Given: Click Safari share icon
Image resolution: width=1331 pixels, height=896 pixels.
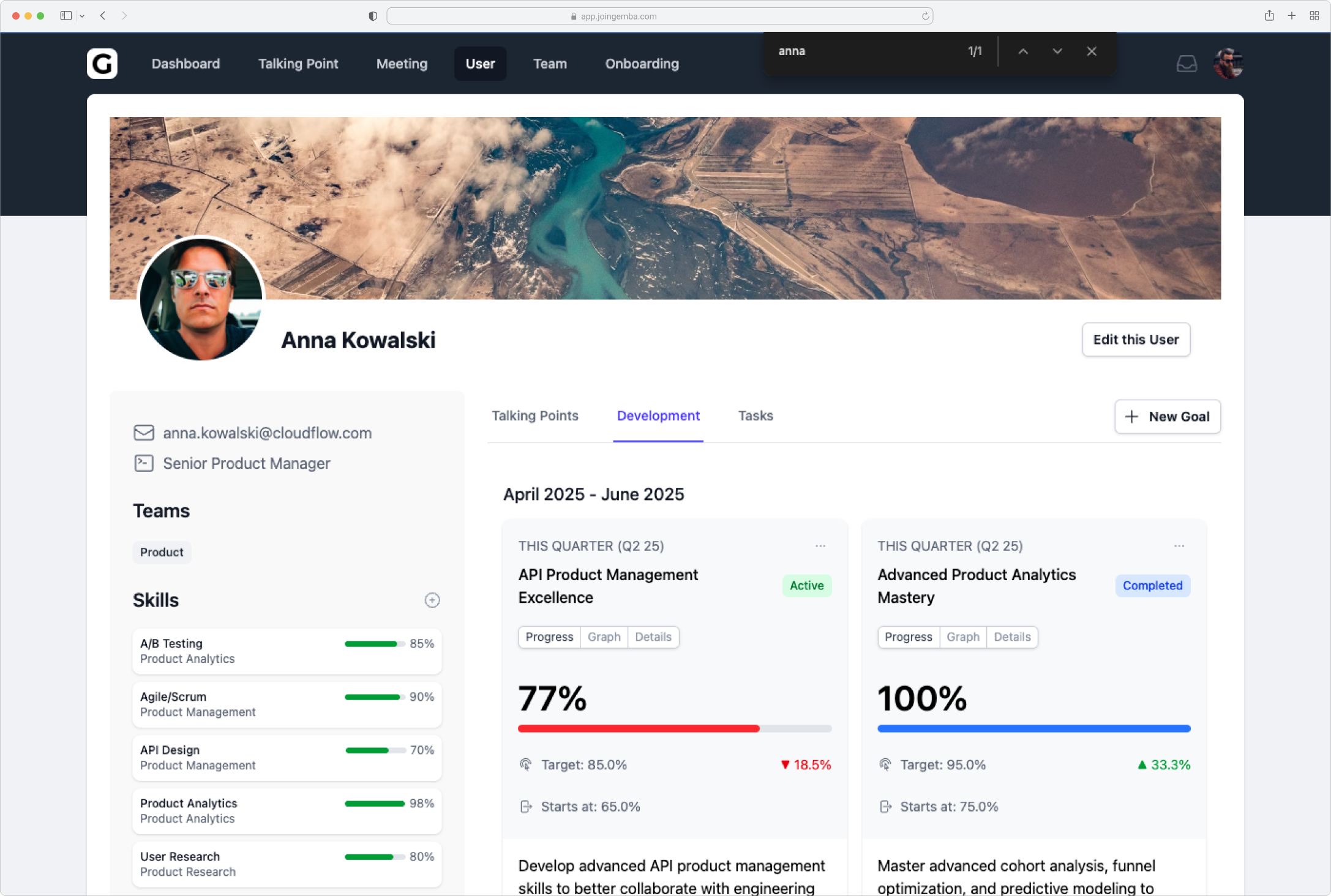Looking at the screenshot, I should click(x=1269, y=16).
